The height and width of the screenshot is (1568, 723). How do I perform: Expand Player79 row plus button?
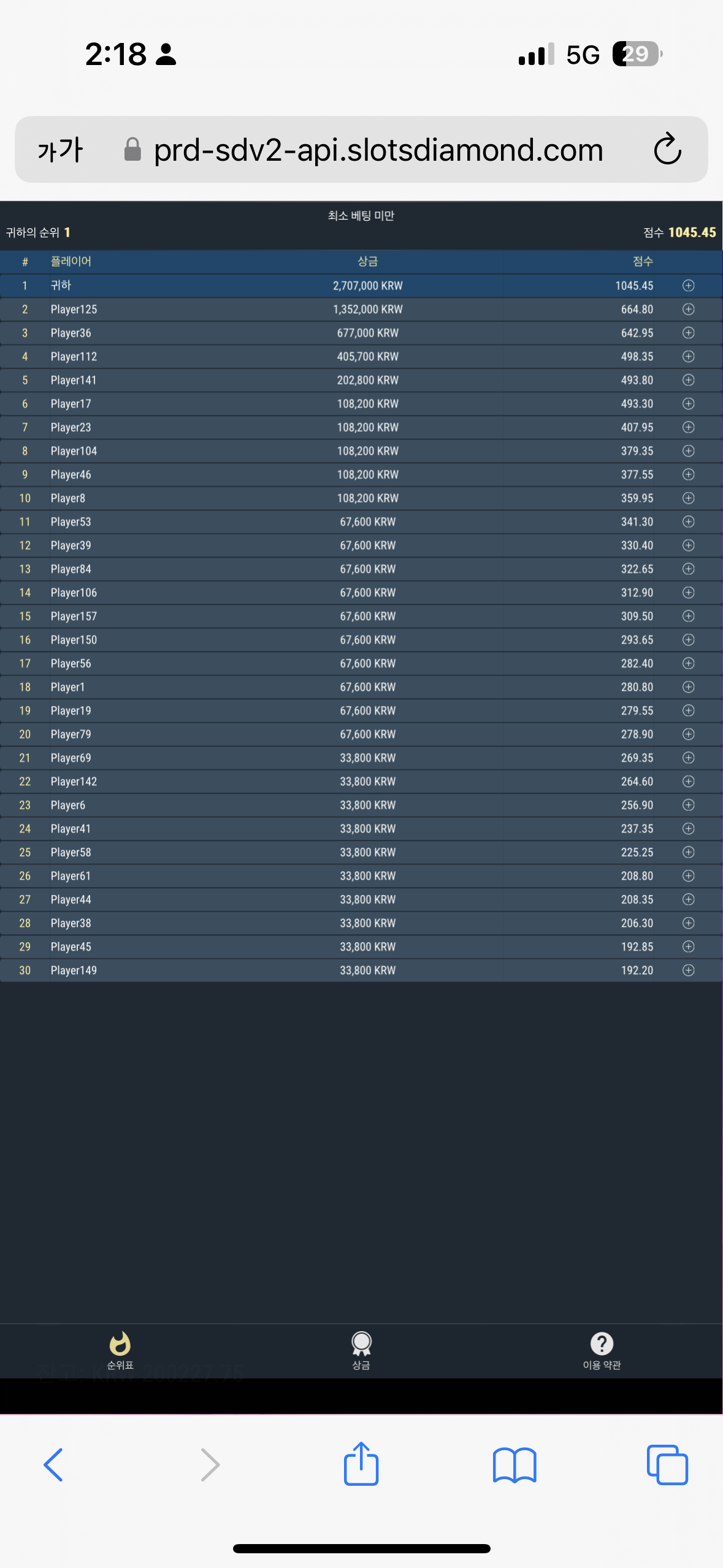pos(689,734)
